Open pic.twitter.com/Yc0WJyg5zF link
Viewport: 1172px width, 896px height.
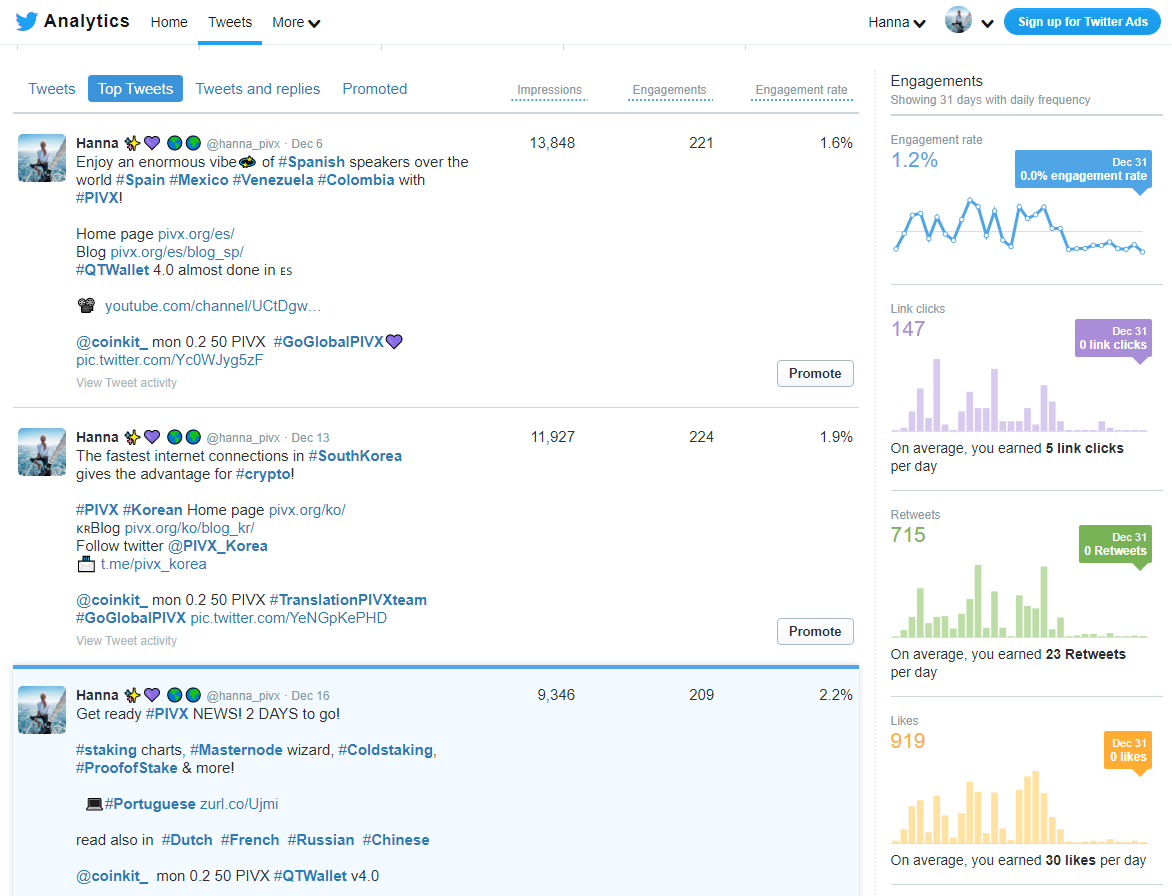[170, 360]
